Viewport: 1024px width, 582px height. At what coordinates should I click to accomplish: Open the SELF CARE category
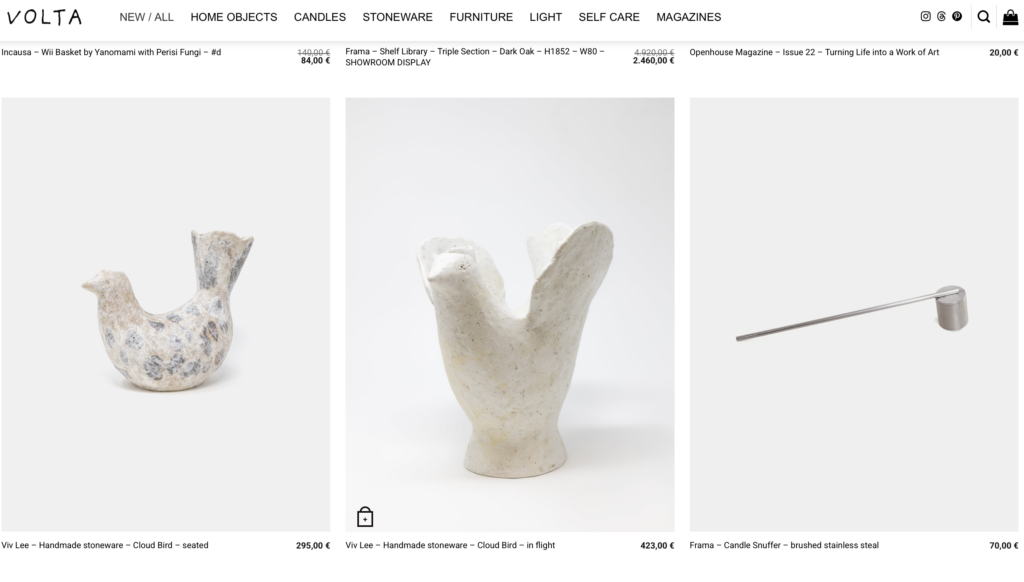click(609, 17)
